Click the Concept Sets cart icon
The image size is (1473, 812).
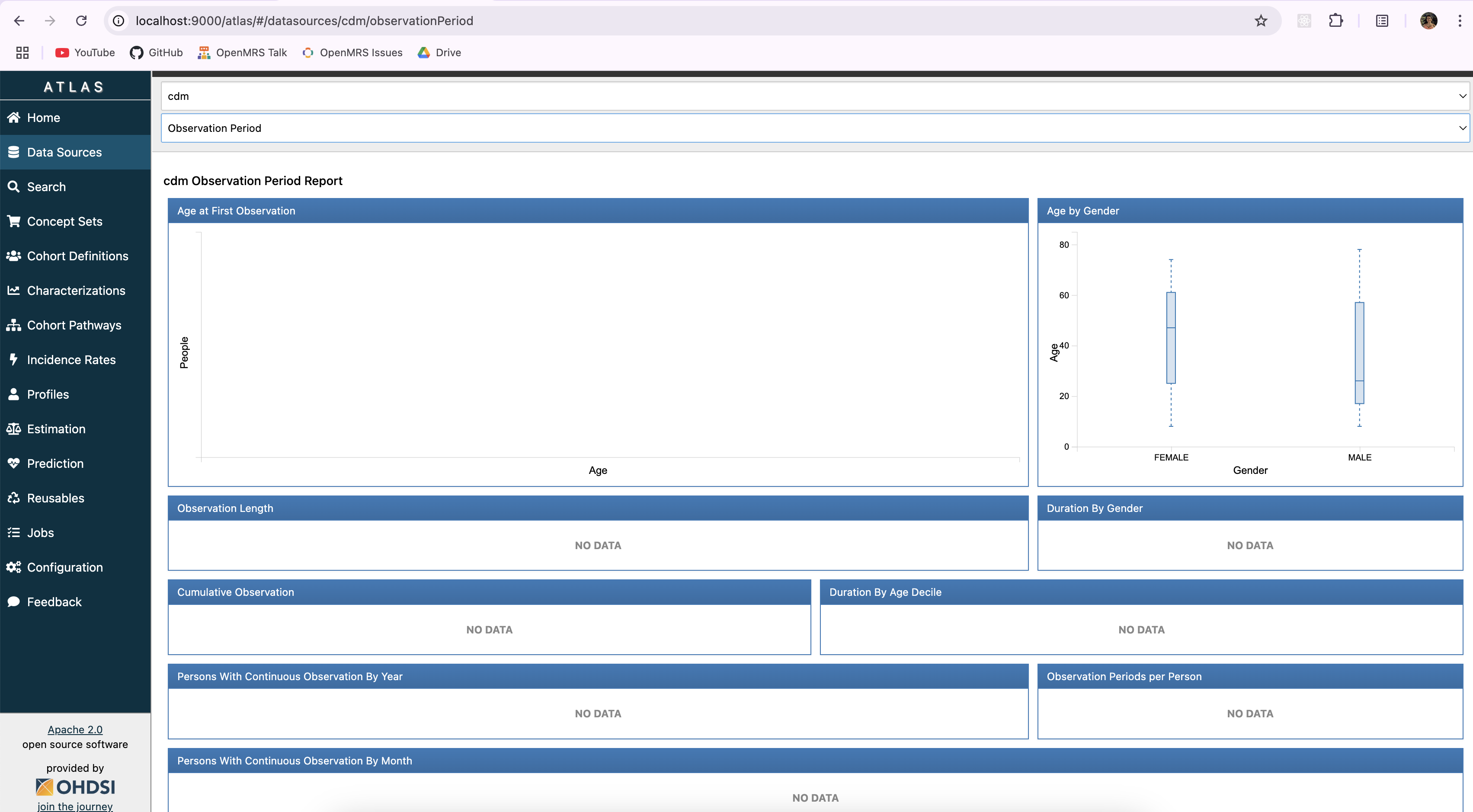pos(14,221)
